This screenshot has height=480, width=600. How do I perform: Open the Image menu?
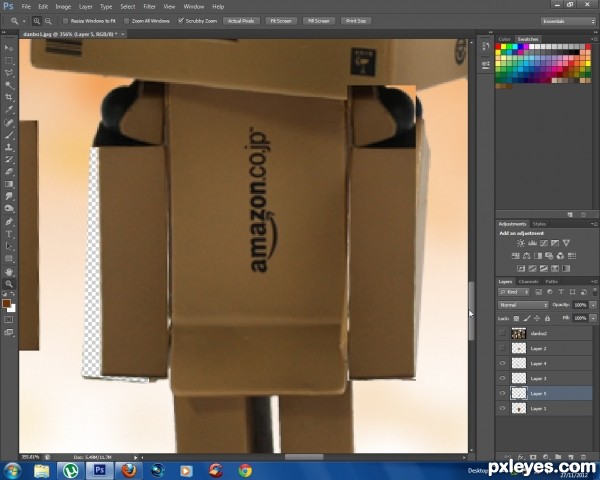(63, 7)
